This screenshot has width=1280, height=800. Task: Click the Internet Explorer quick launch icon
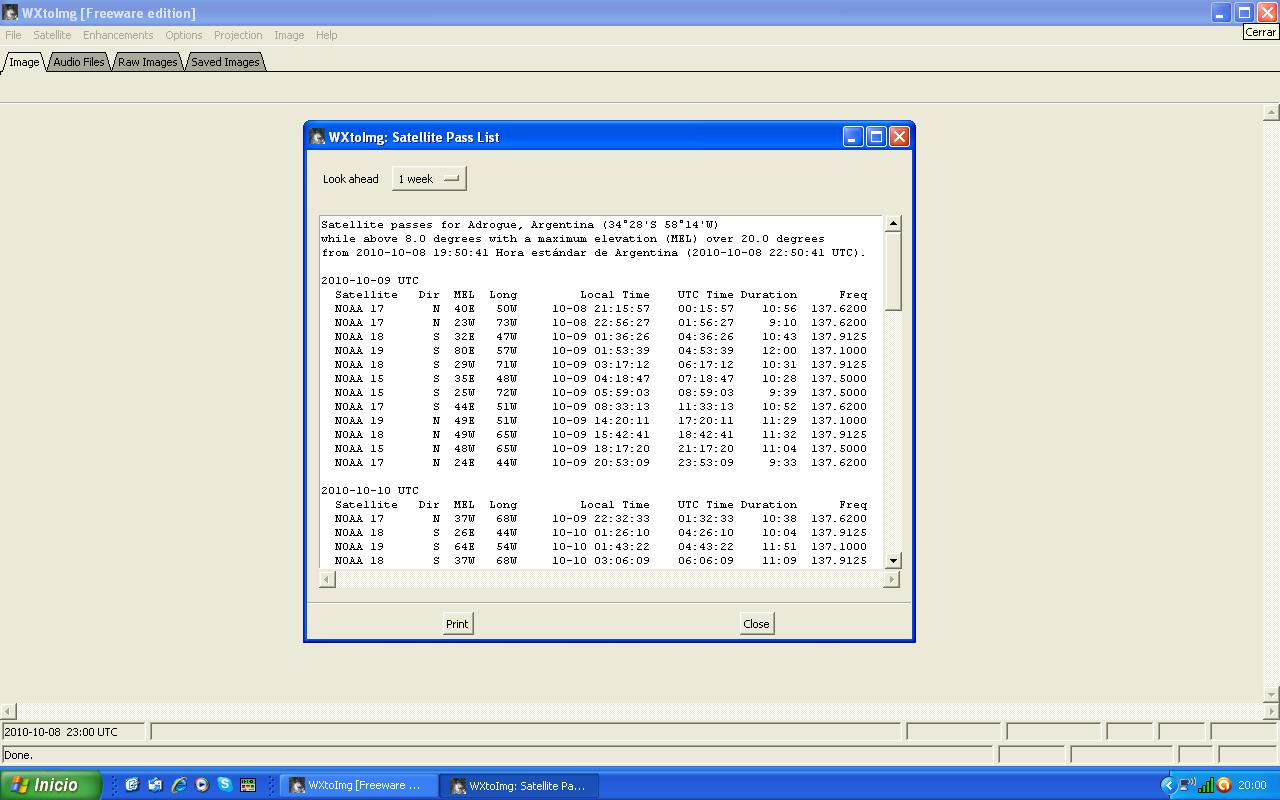179,785
